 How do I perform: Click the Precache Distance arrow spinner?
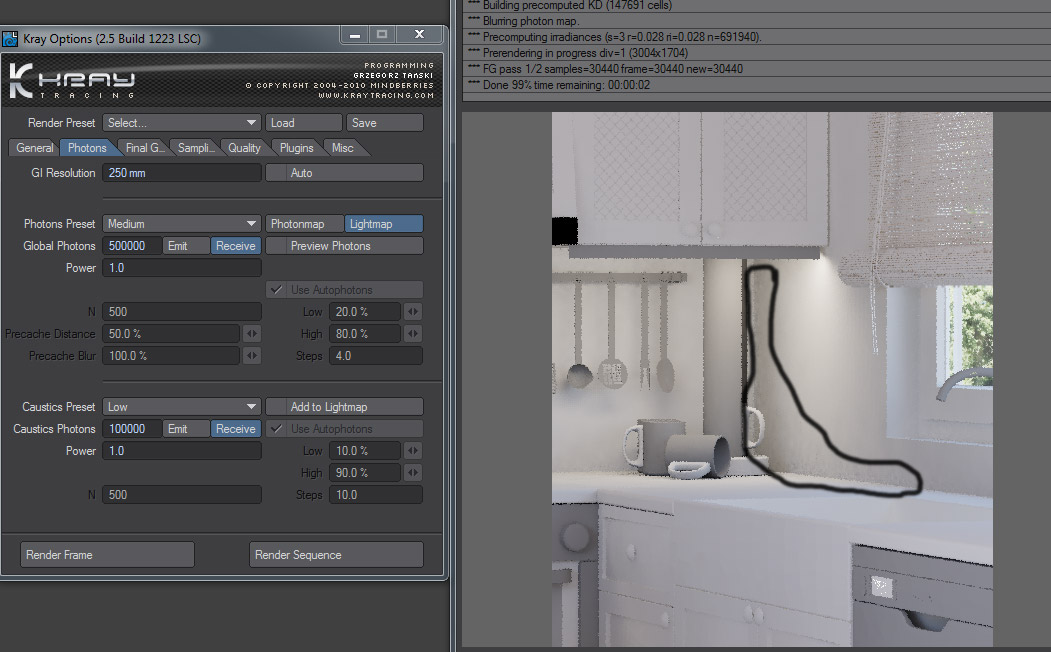[x=252, y=334]
